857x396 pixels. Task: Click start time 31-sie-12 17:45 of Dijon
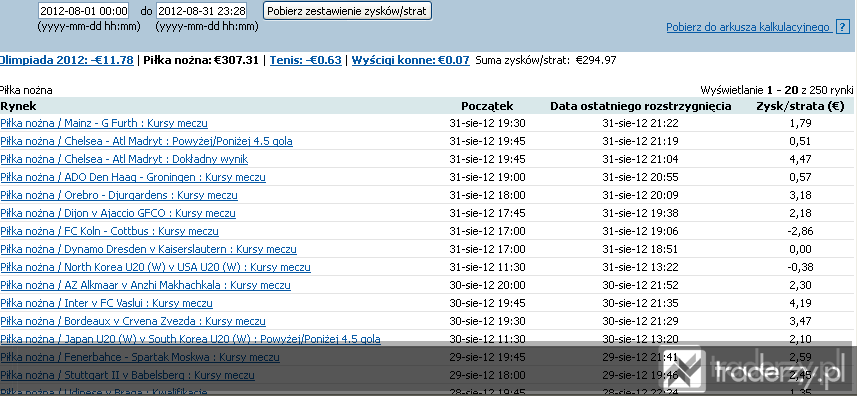point(488,214)
